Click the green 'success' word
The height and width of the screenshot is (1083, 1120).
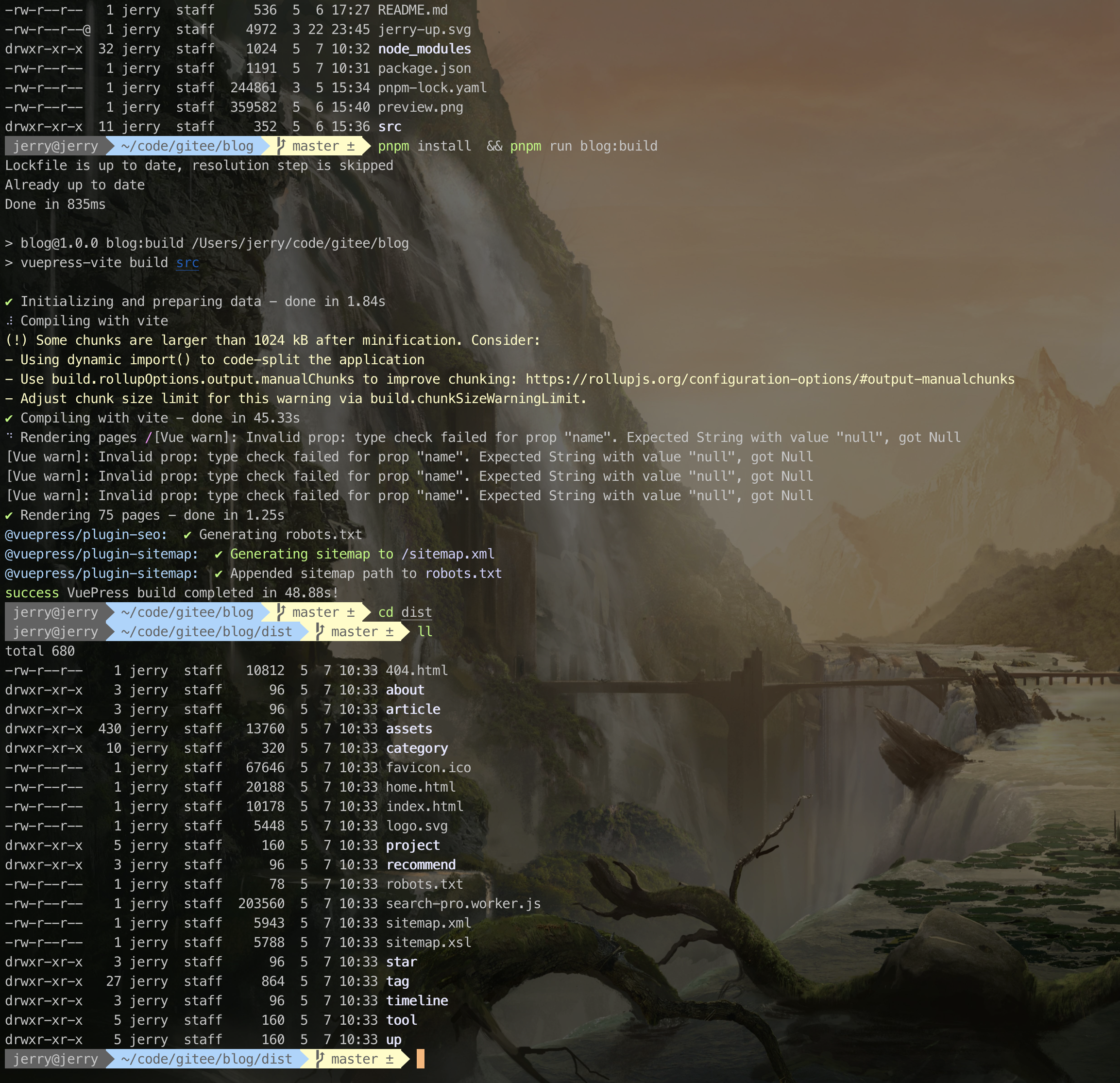[32, 593]
